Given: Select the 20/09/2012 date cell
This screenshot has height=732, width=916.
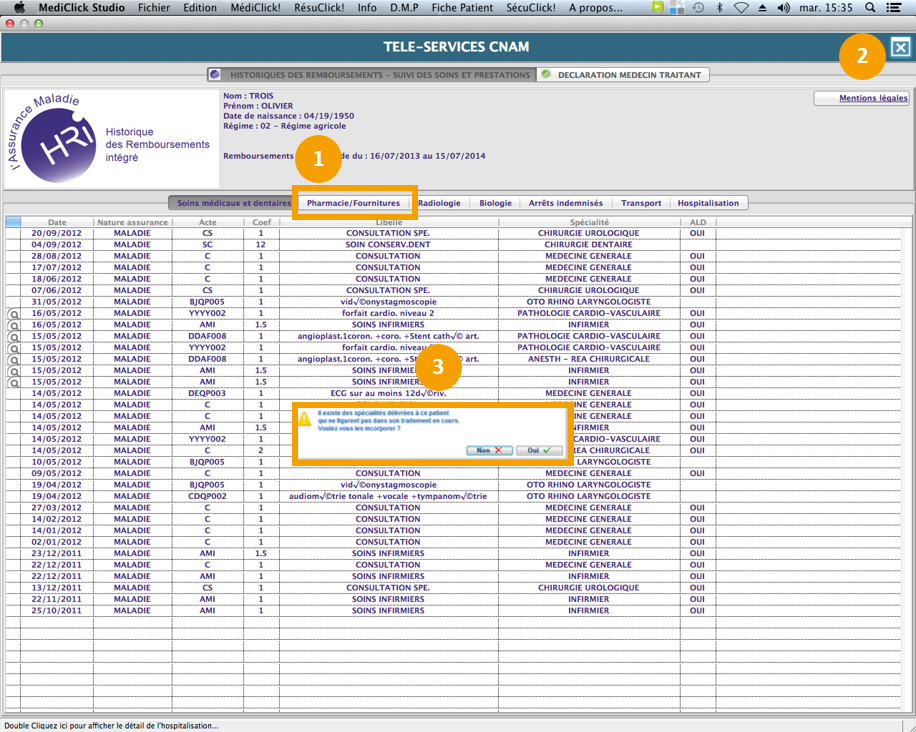Looking at the screenshot, I should pyautogui.click(x=57, y=233).
